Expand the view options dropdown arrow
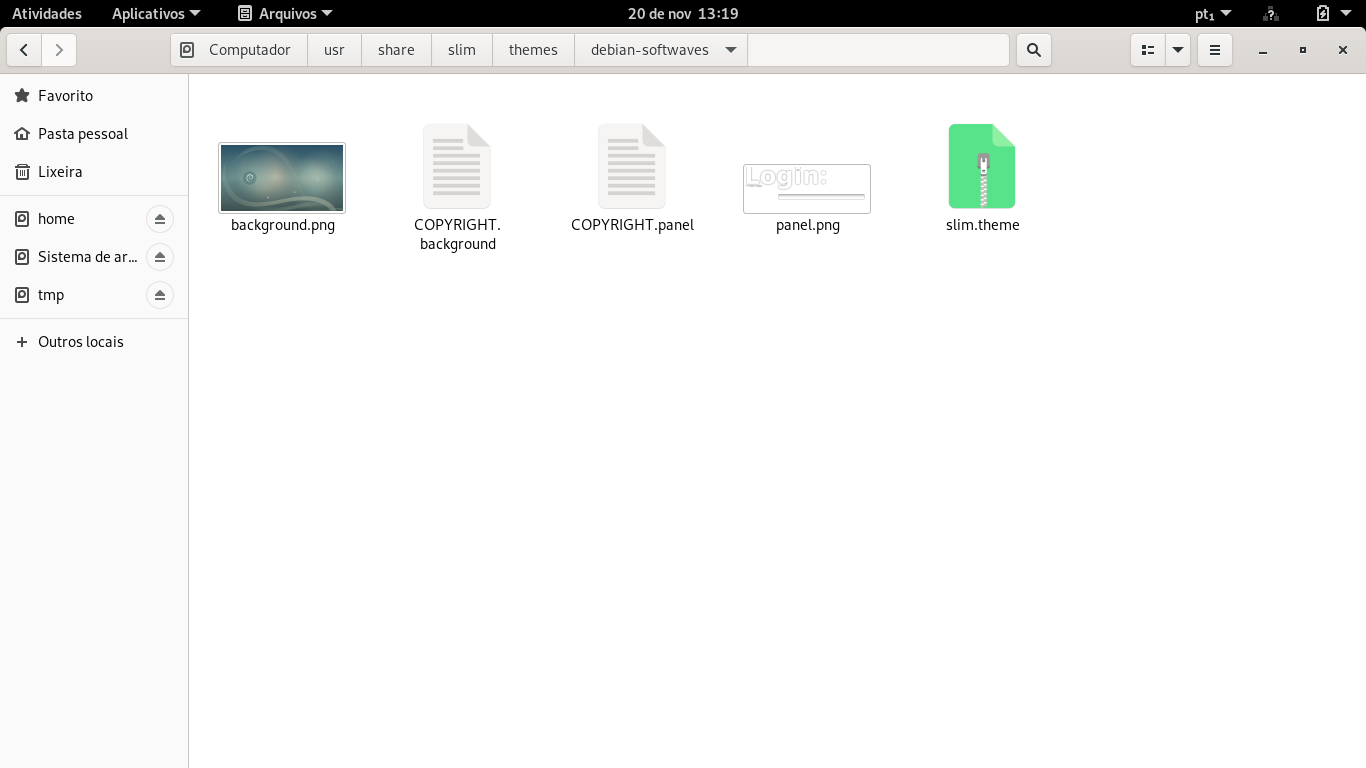The image size is (1366, 768). 1178,50
